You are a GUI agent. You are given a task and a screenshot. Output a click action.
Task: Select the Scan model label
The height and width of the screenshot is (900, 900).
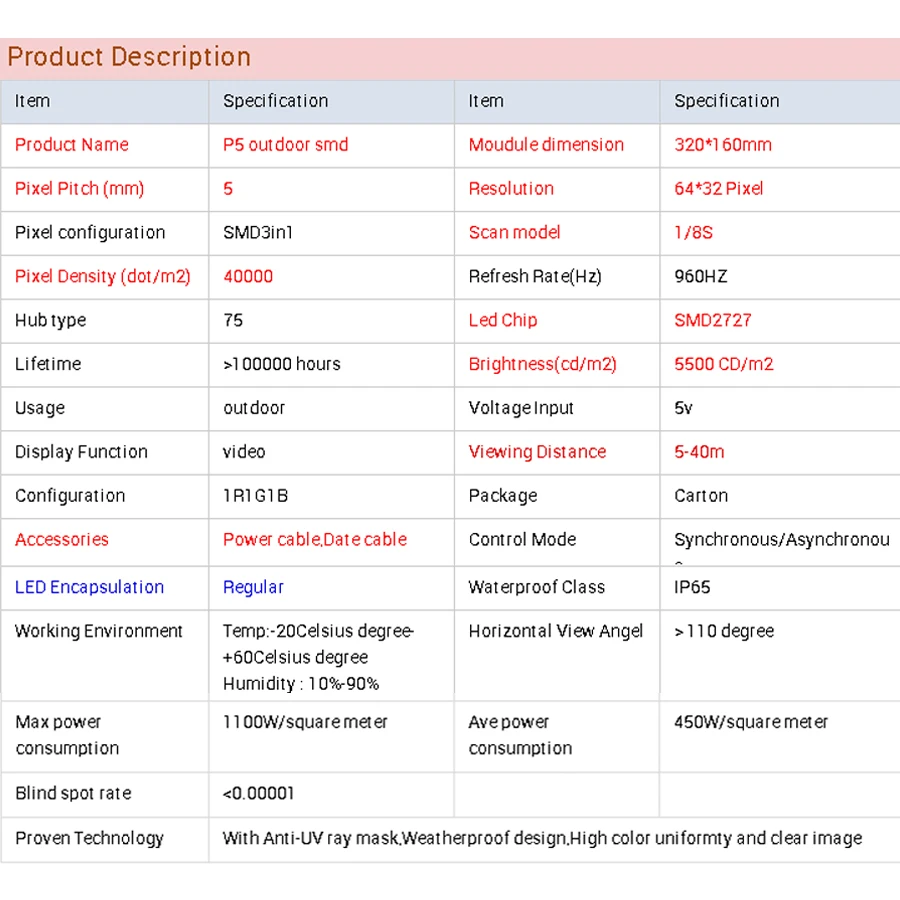click(x=514, y=233)
